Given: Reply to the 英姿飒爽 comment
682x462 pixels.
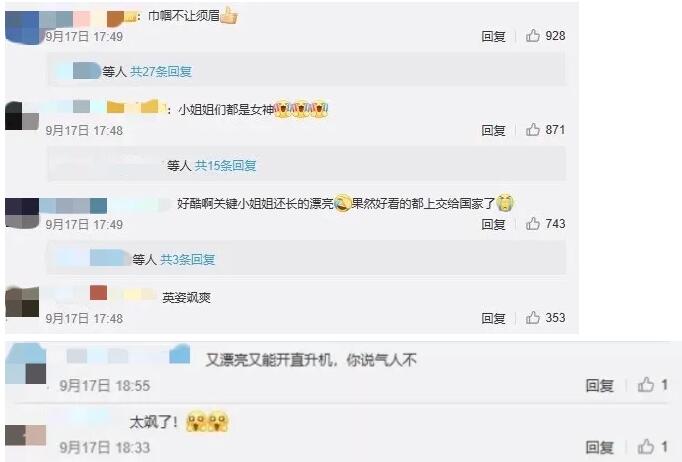Looking at the screenshot, I should pos(493,318).
